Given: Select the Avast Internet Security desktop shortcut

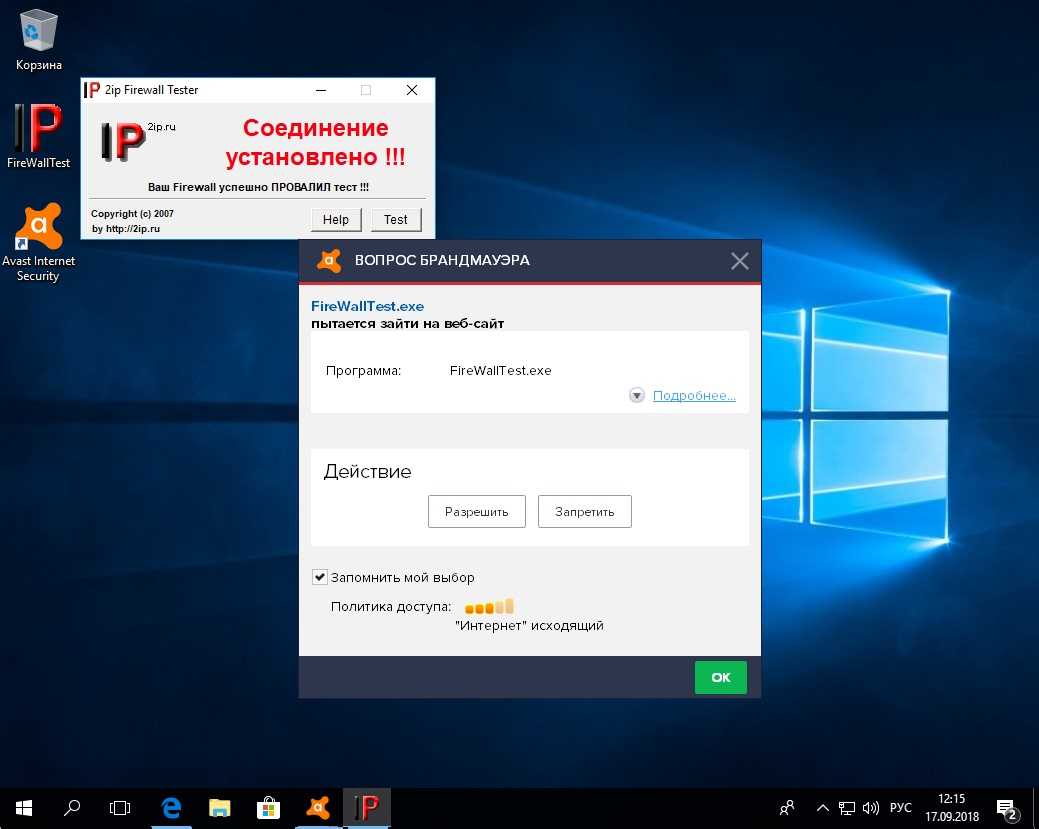Looking at the screenshot, I should (38, 243).
